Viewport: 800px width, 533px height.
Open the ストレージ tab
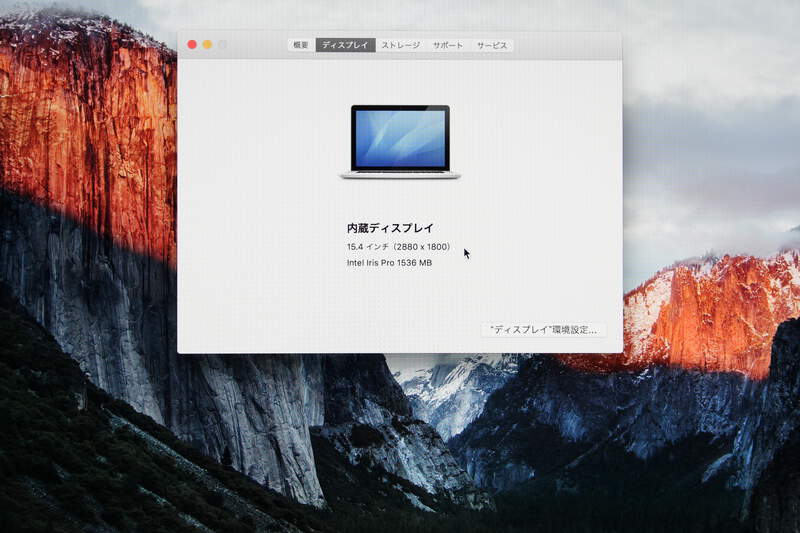400,45
